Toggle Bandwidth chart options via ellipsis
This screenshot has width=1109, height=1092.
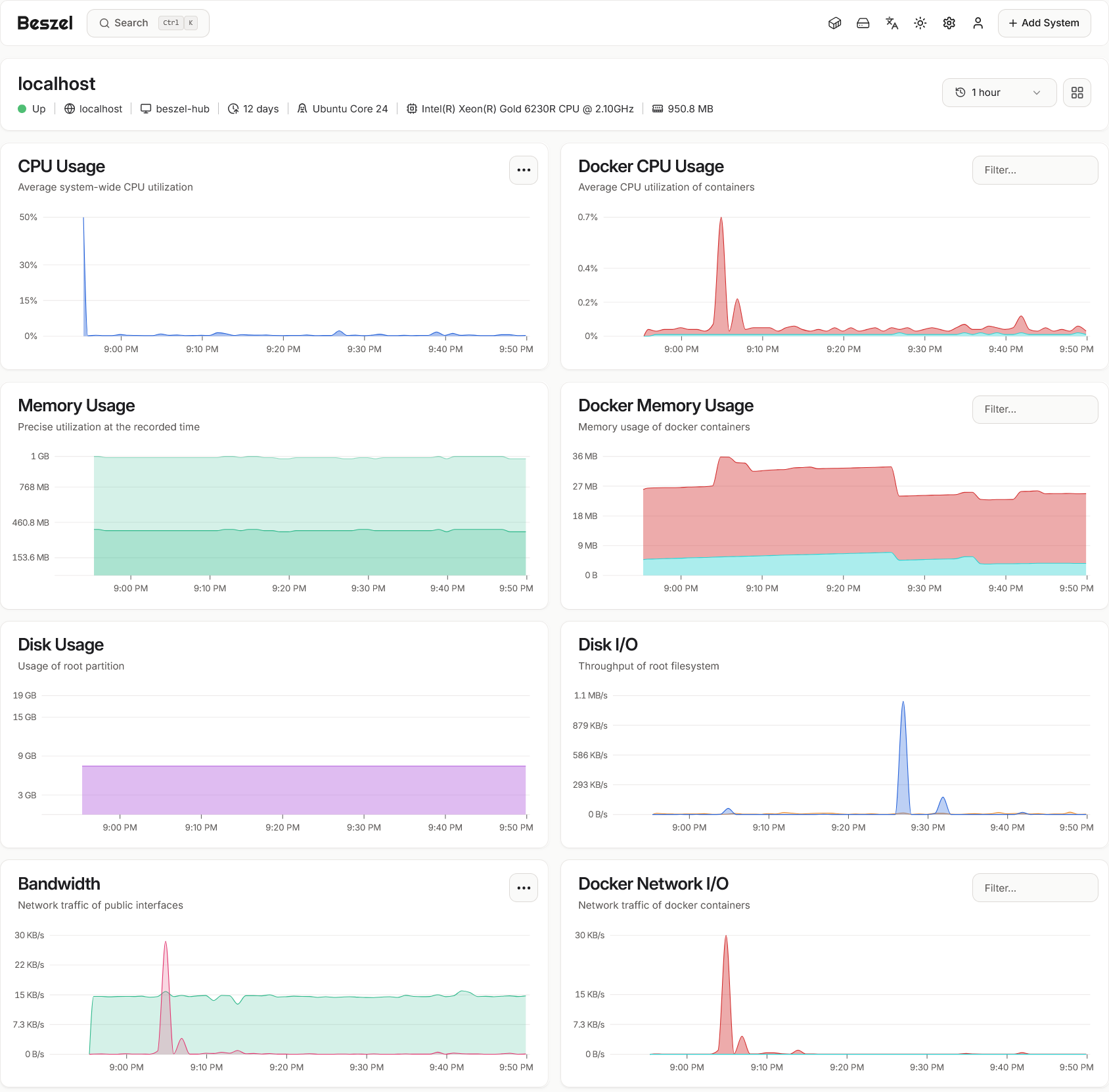tap(523, 888)
